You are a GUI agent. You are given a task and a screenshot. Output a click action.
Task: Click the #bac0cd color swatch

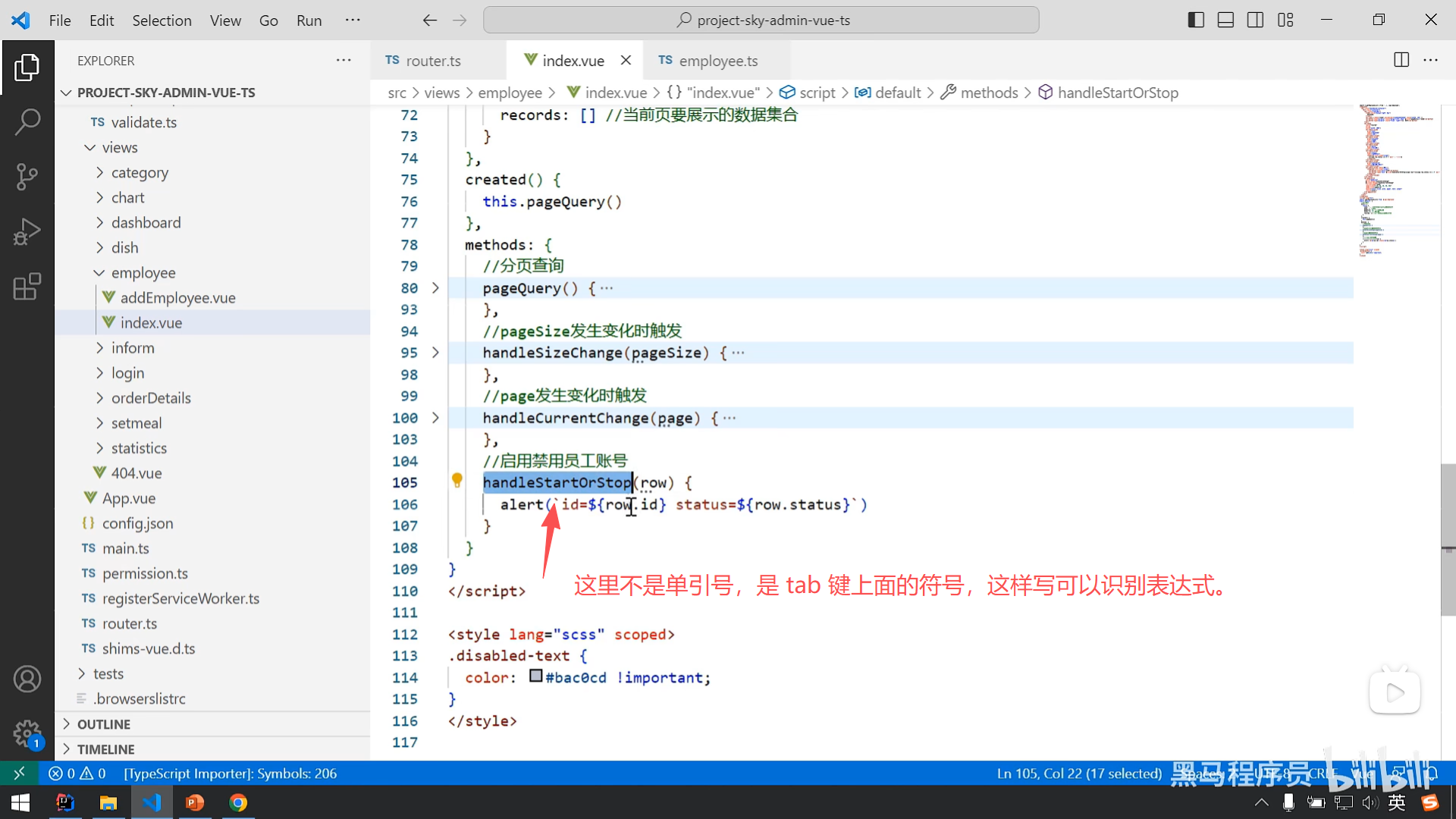(x=536, y=676)
